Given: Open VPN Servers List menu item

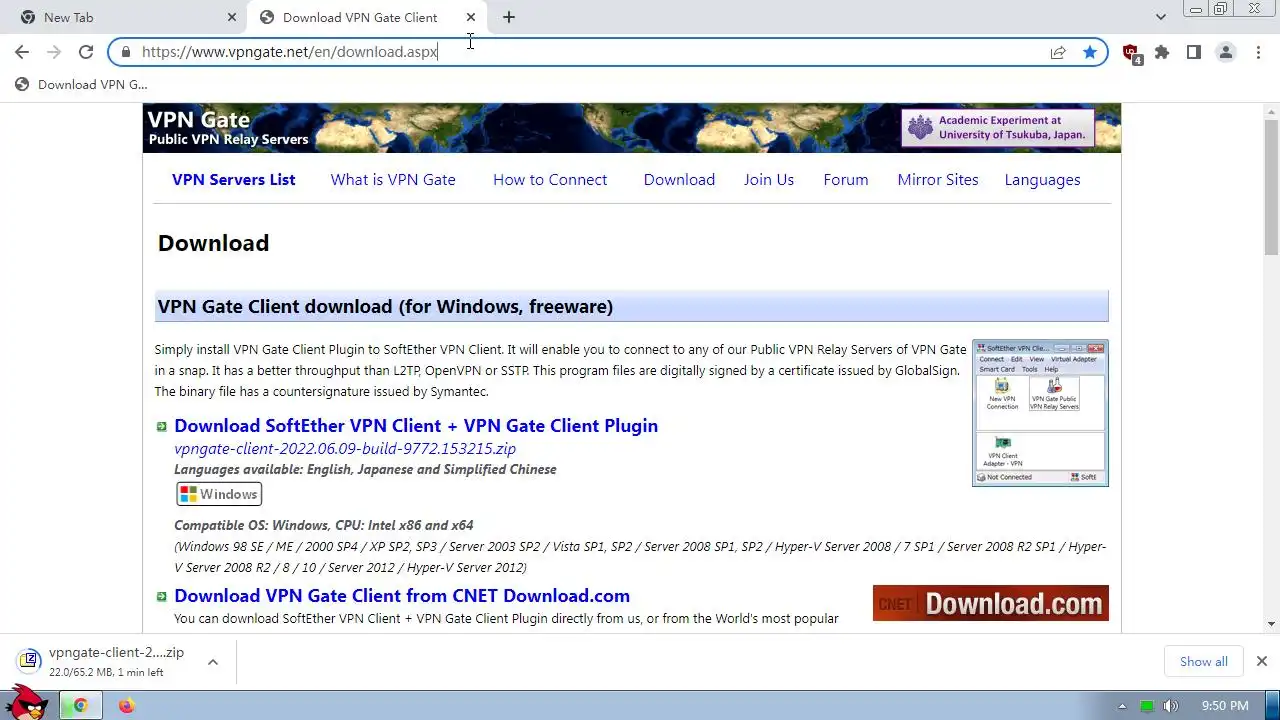Looking at the screenshot, I should click(x=233, y=180).
